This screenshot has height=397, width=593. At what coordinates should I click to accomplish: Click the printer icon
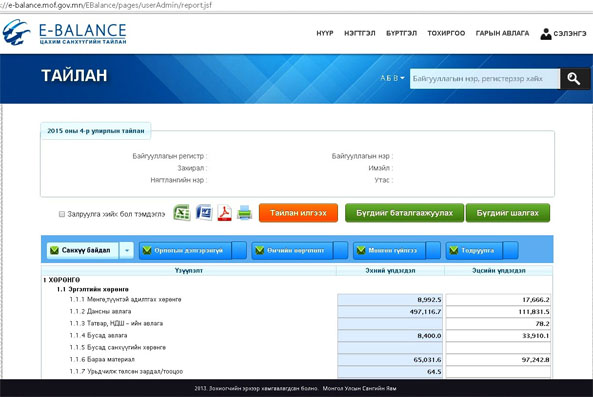tap(244, 213)
